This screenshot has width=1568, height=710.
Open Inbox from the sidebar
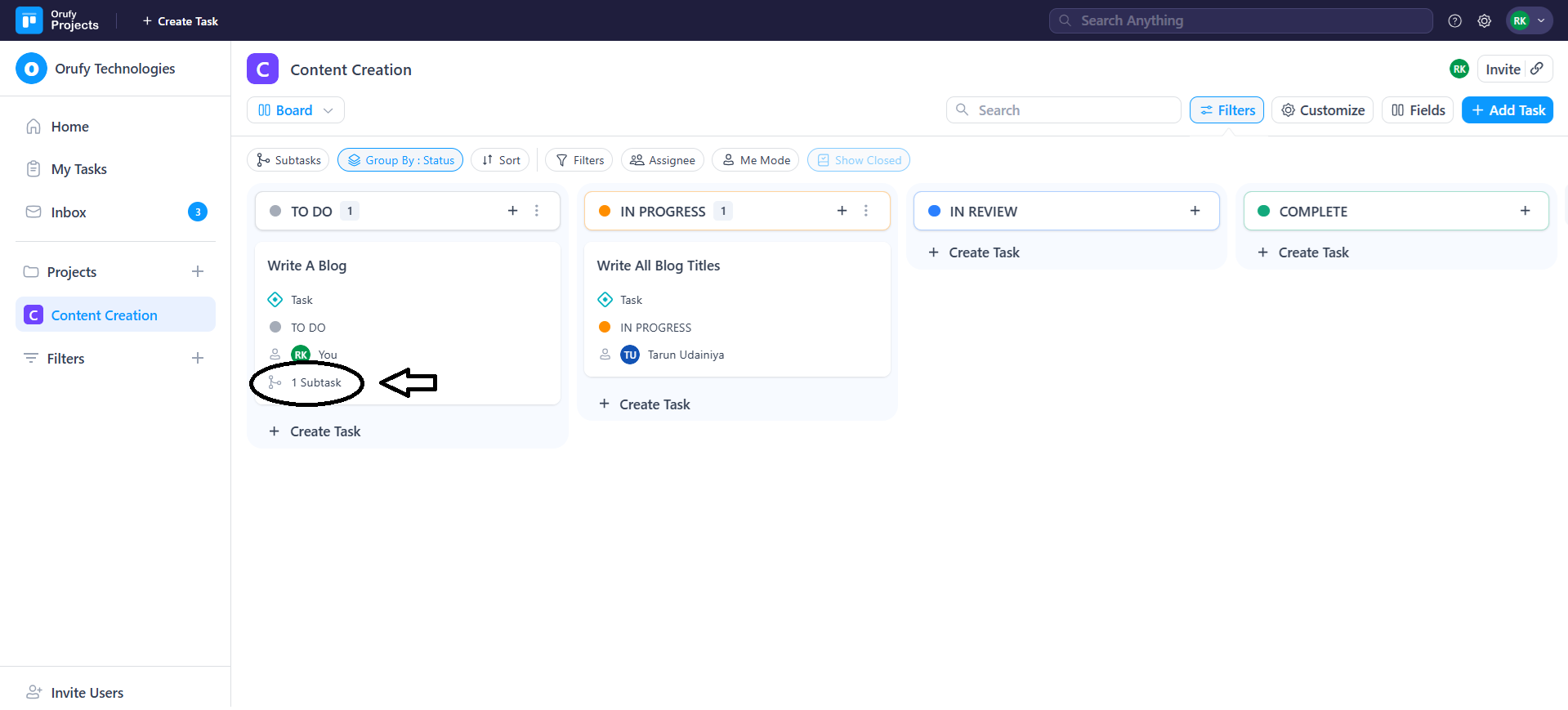[x=69, y=212]
